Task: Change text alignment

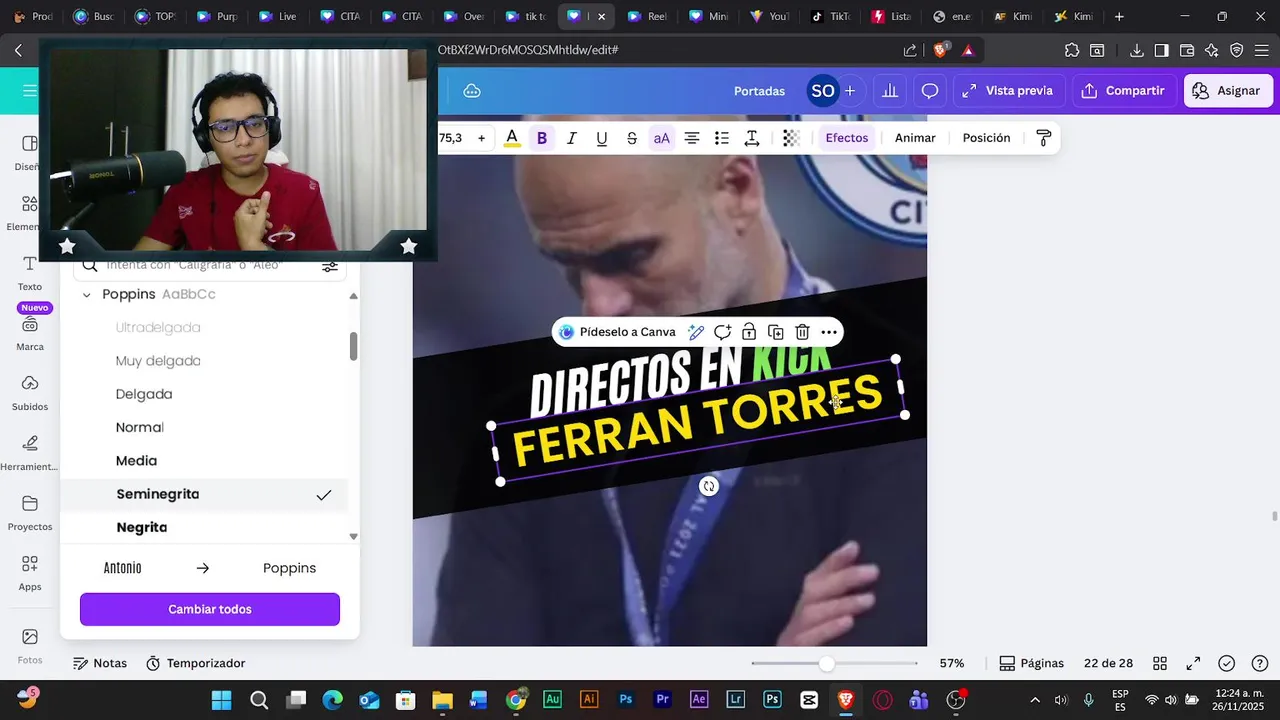Action: (692, 138)
